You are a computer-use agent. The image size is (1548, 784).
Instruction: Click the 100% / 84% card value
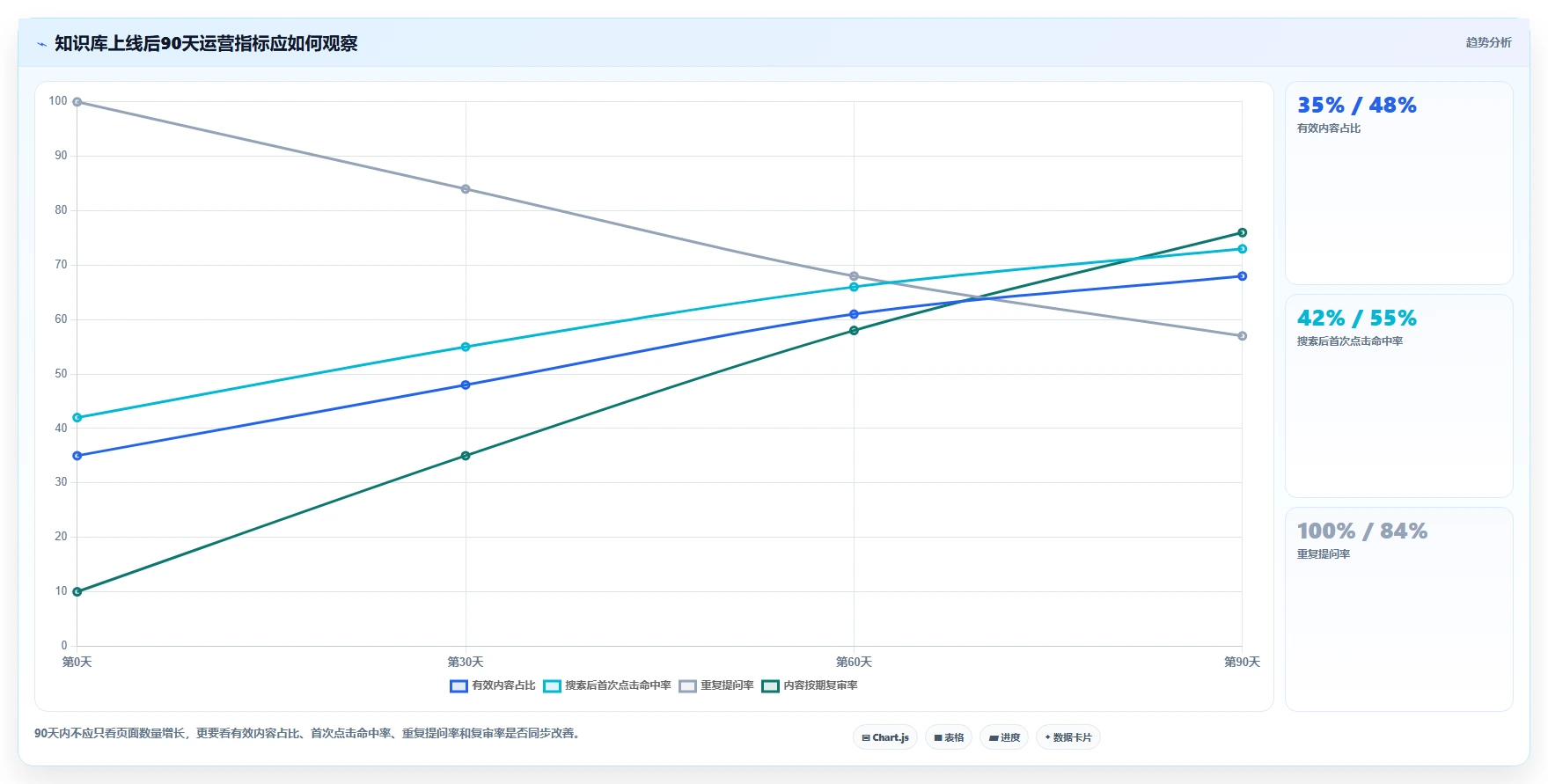pos(1362,531)
